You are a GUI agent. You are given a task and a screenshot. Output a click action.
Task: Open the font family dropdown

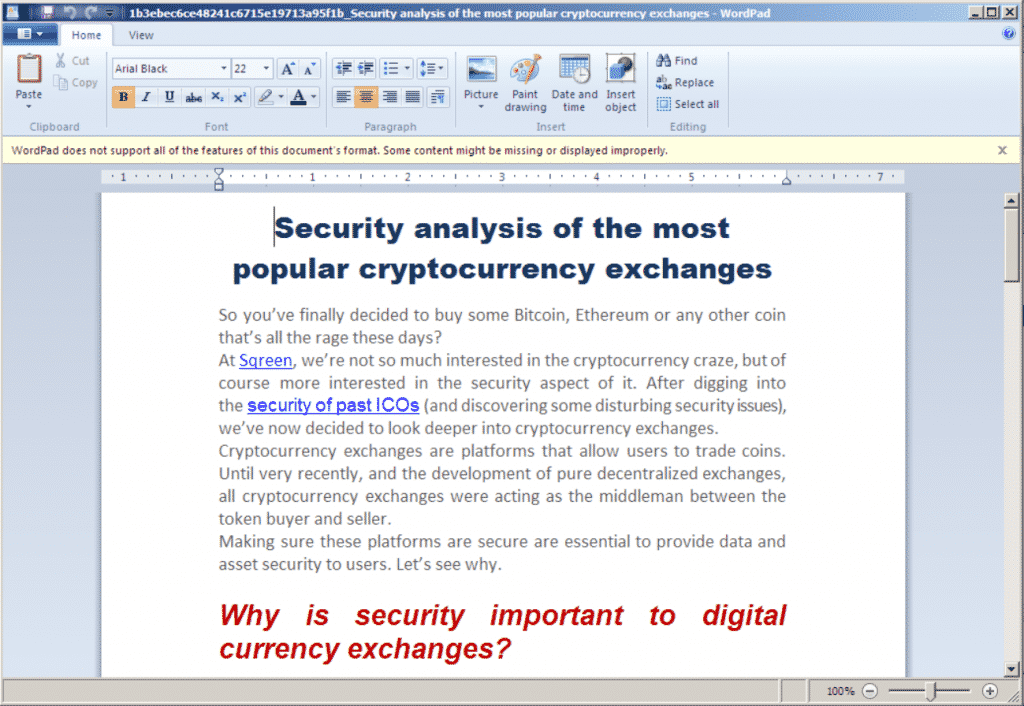pyautogui.click(x=224, y=69)
